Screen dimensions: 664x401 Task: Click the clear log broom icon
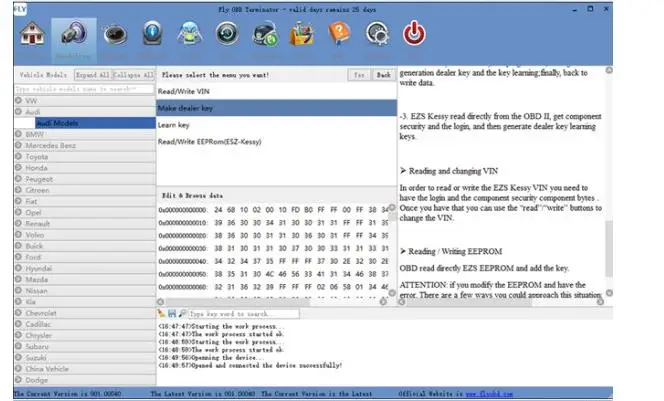click(161, 313)
